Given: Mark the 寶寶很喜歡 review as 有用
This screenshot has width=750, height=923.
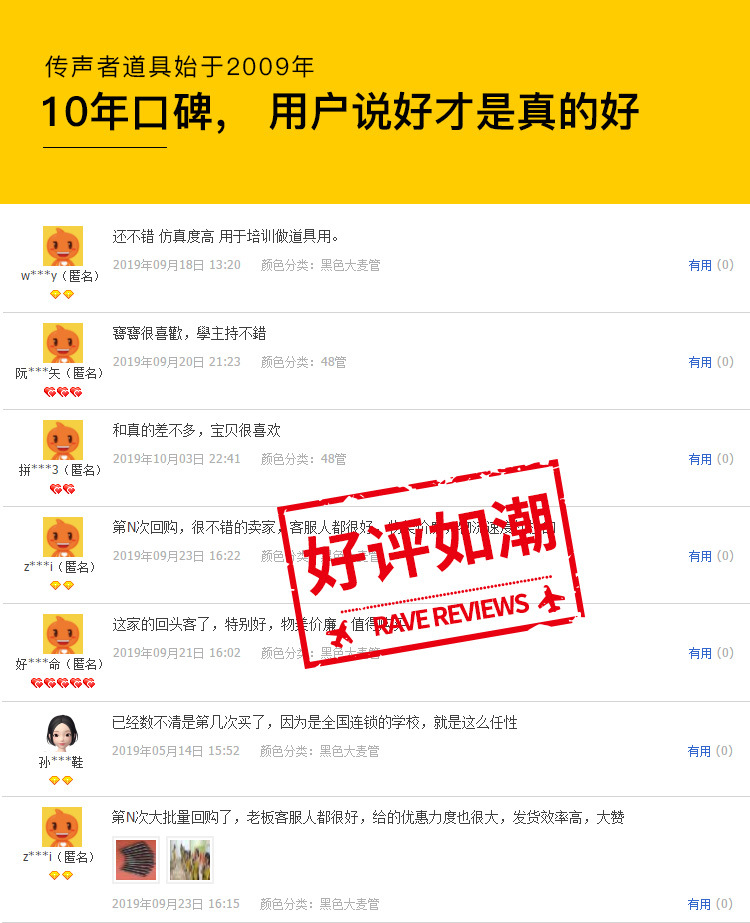Looking at the screenshot, I should pos(700,363).
